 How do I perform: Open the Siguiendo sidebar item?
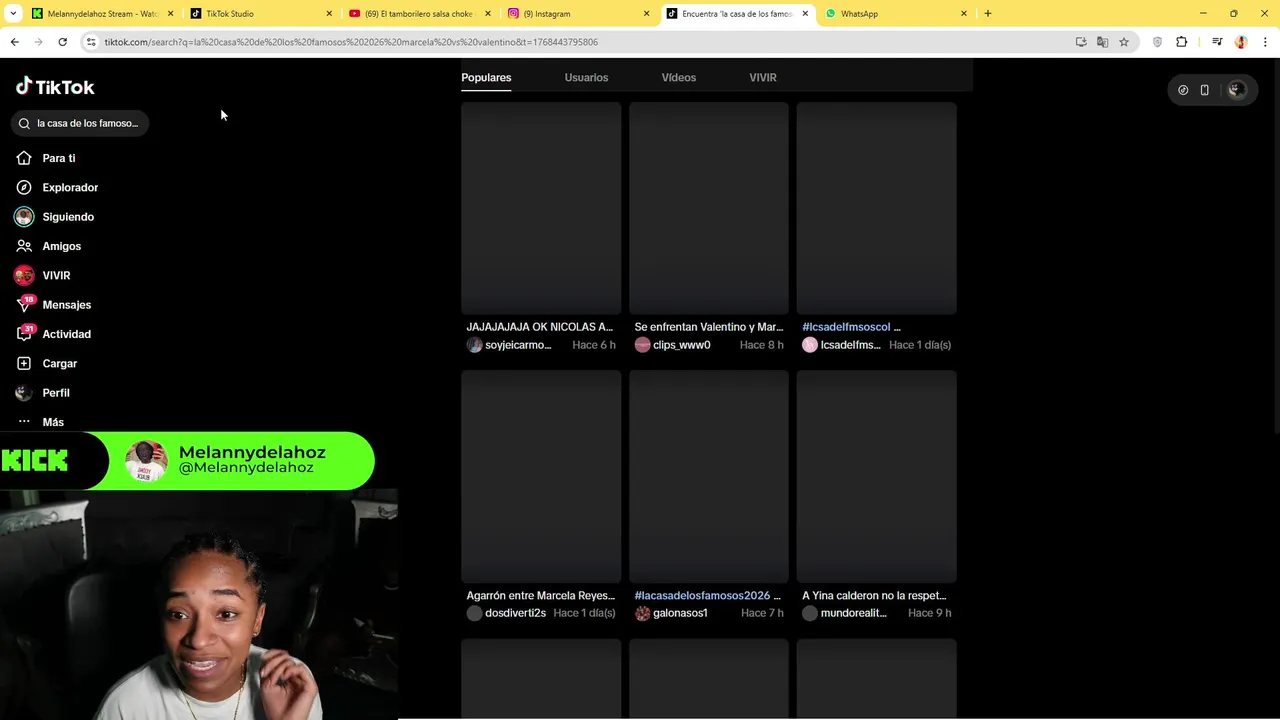coord(55,217)
